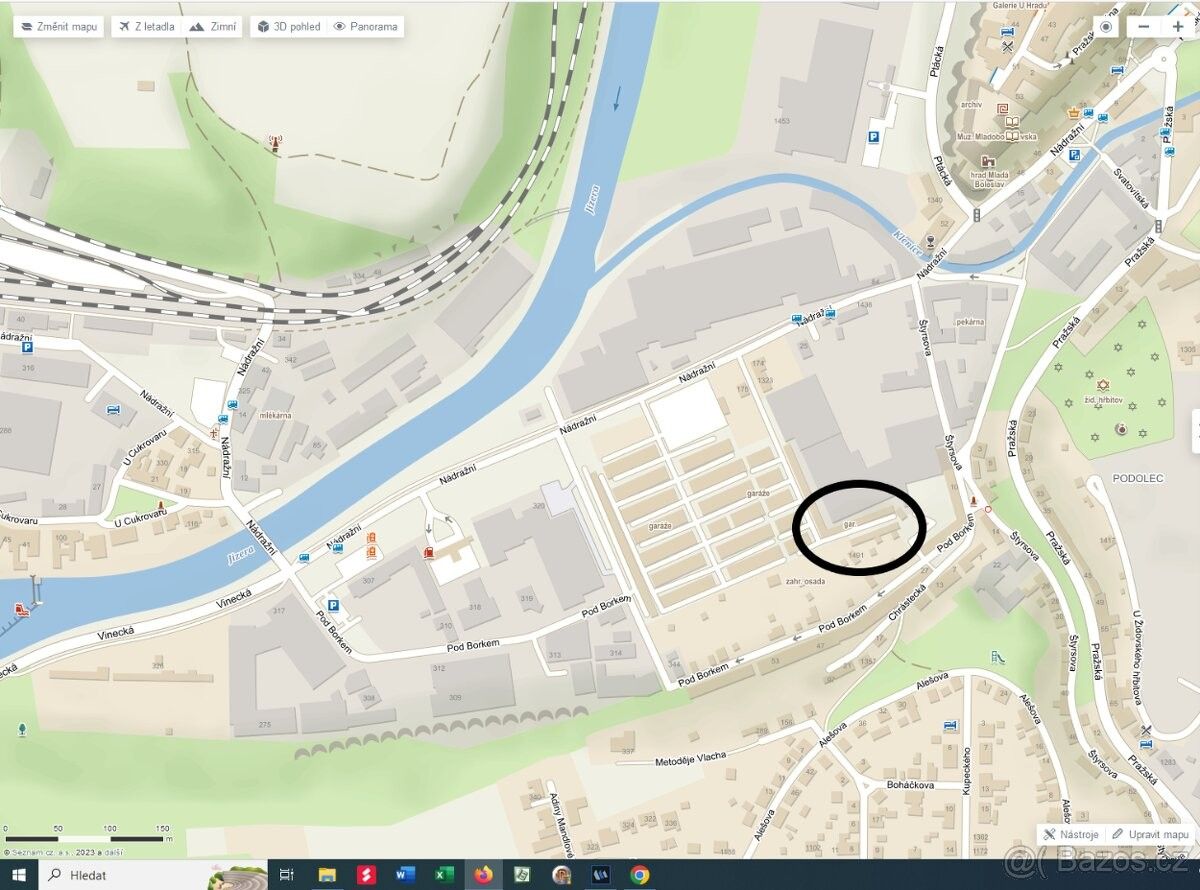Zoom in with the plus button
The width and height of the screenshot is (1200, 890).
[1177, 27]
